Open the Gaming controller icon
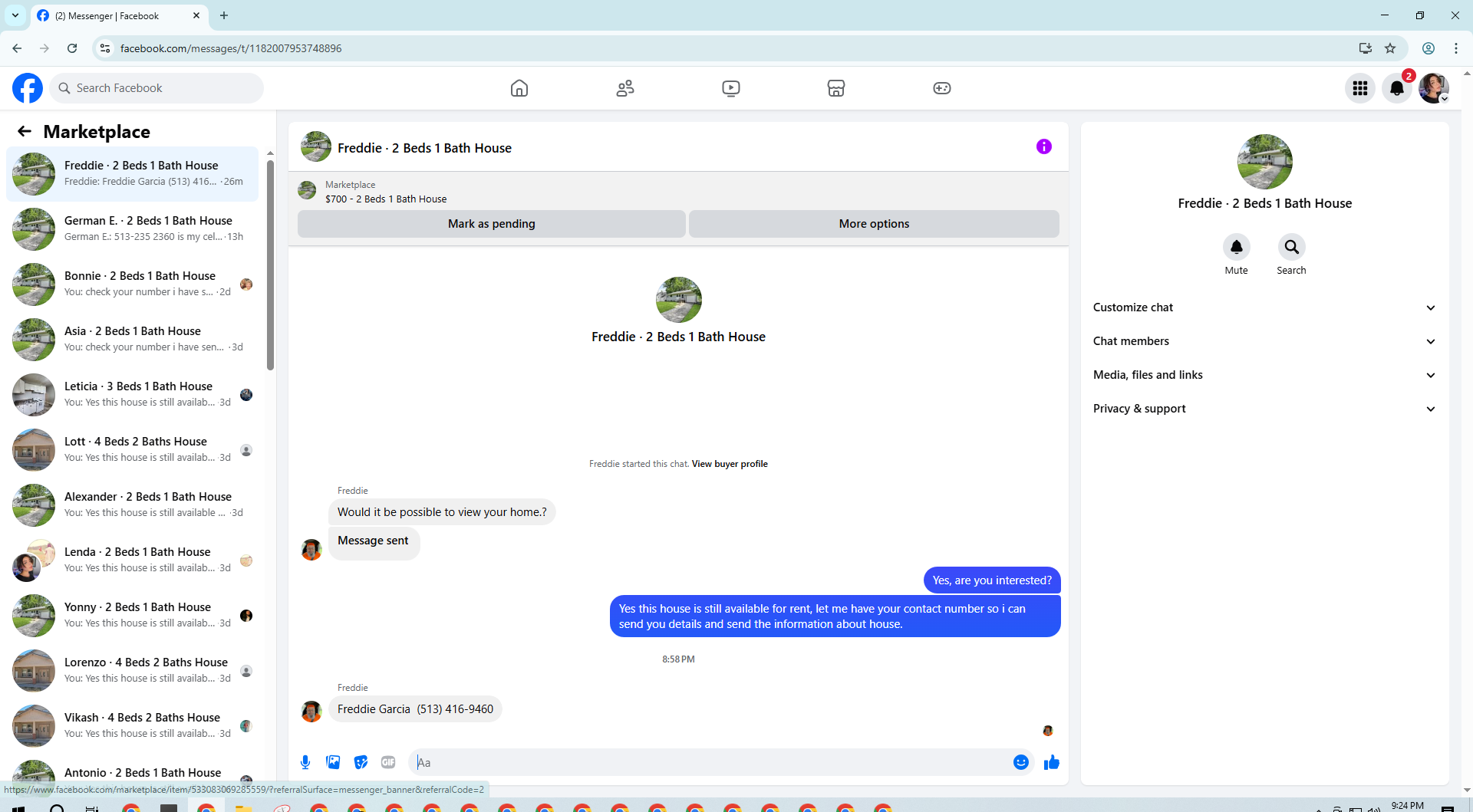This screenshot has width=1473, height=812. 942,88
